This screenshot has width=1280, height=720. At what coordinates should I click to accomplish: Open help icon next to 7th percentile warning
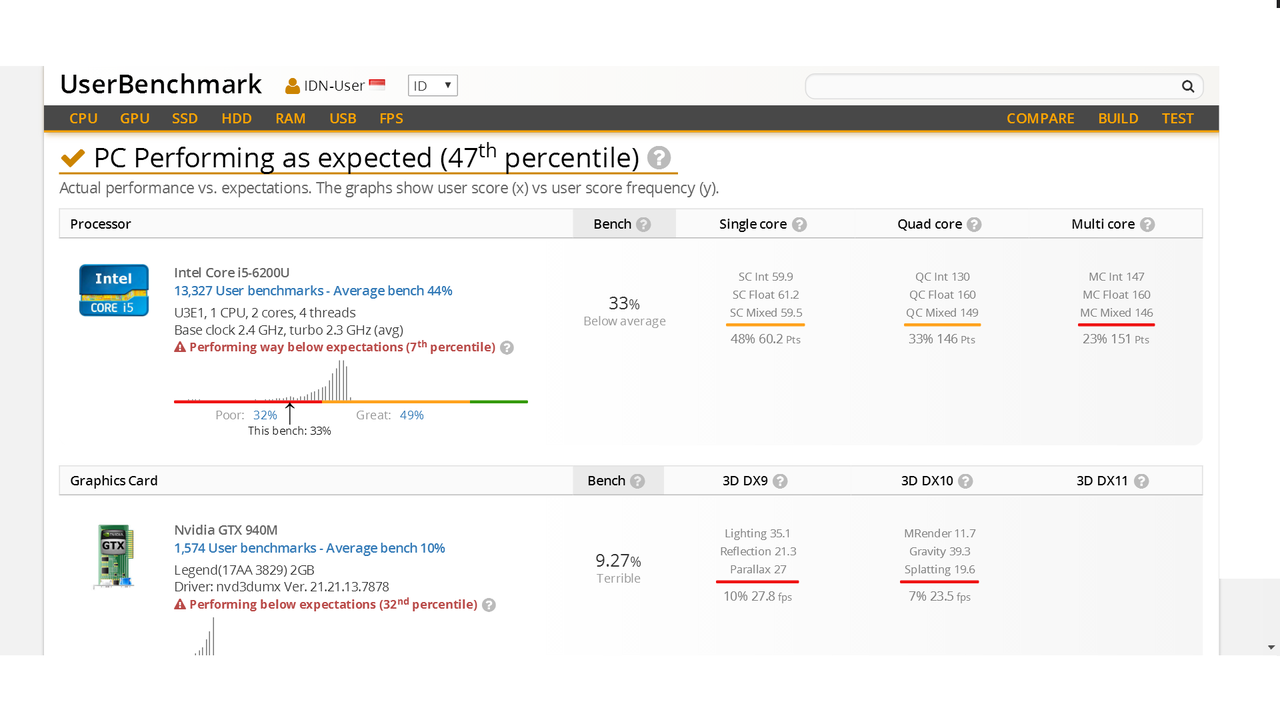[507, 348]
